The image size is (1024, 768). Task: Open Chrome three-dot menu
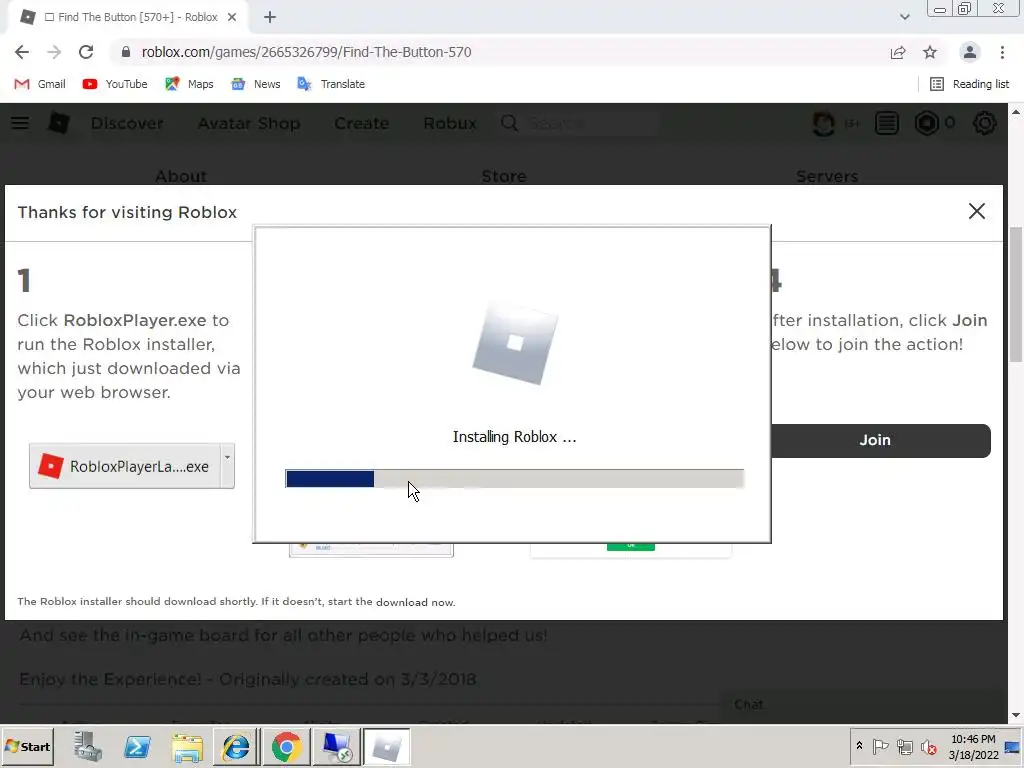[x=1002, y=52]
